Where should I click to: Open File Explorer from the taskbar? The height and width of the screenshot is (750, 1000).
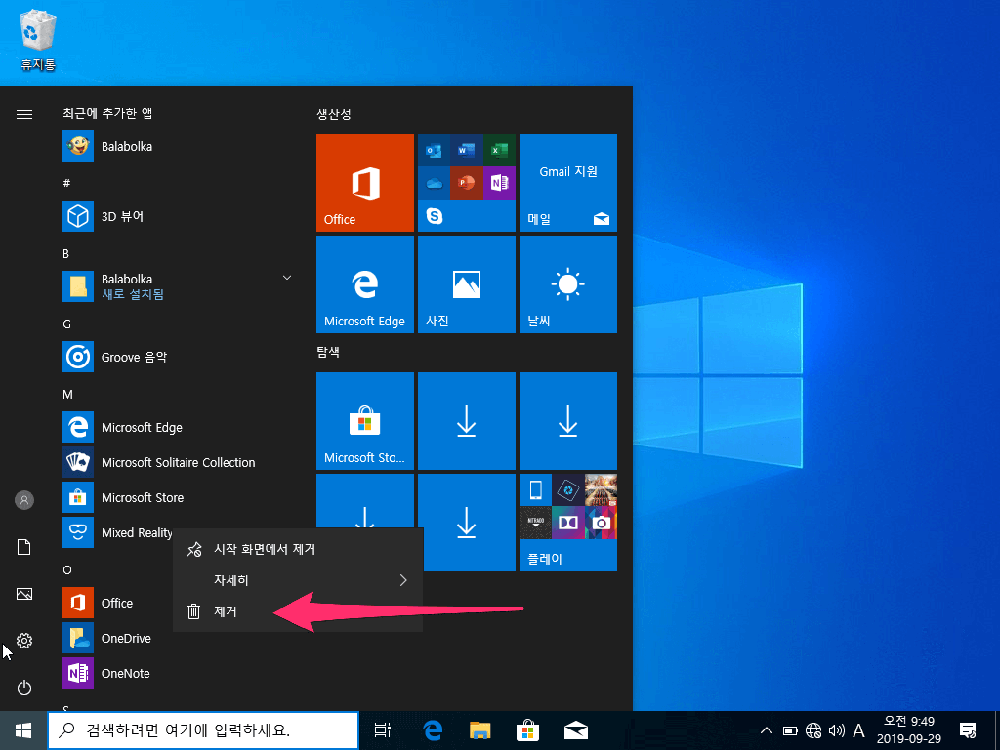tap(480, 731)
